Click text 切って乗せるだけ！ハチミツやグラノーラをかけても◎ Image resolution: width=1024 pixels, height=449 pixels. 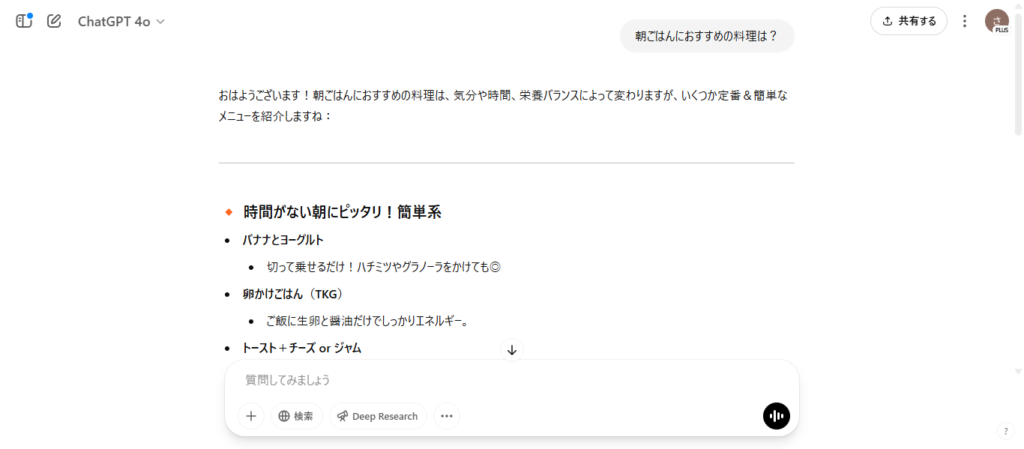pos(383,267)
